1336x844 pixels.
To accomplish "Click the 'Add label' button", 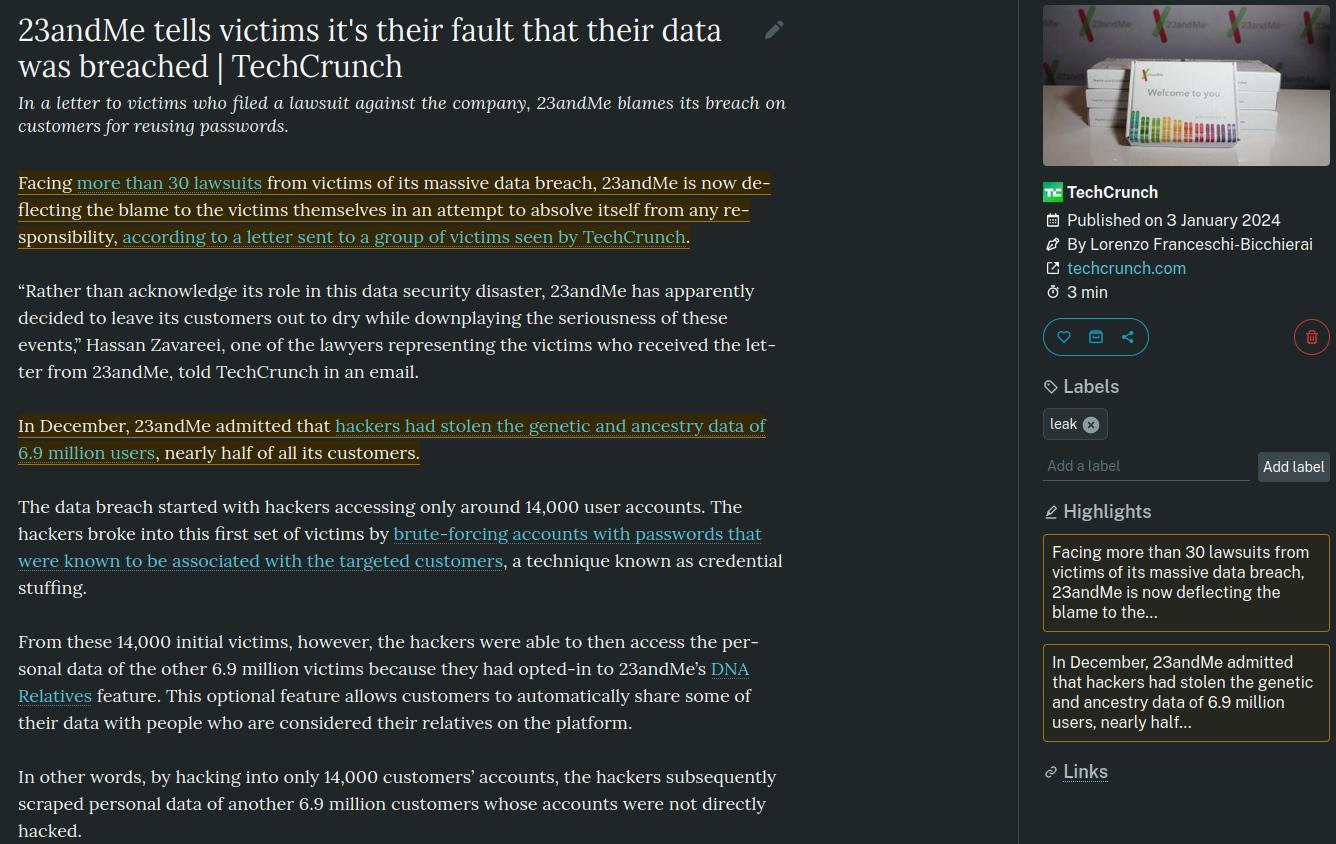I will [x=1294, y=467].
